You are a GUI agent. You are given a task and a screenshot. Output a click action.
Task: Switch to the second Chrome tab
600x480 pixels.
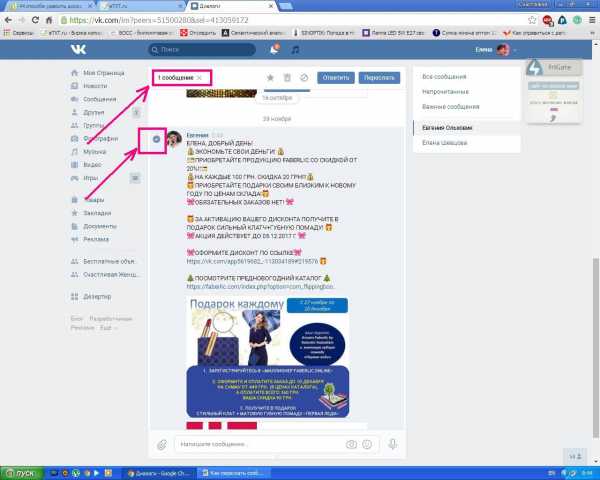click(x=142, y=6)
